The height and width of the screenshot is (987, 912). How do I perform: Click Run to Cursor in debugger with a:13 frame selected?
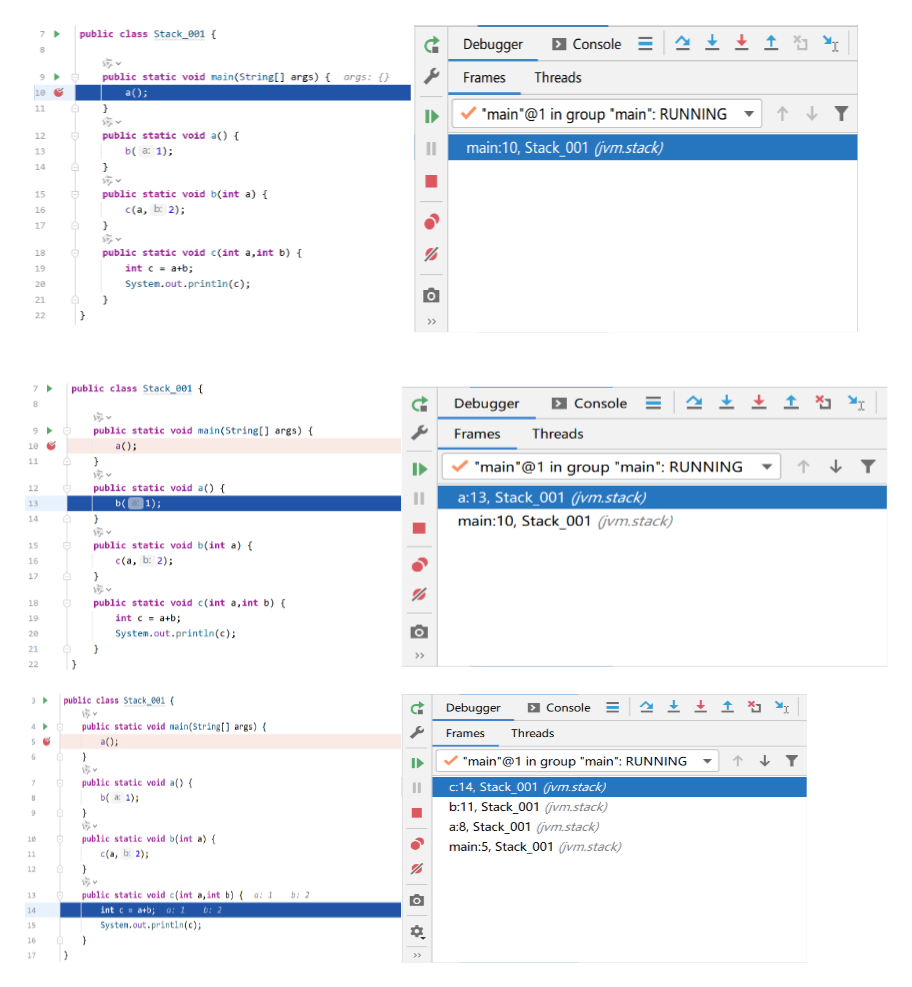coord(856,402)
